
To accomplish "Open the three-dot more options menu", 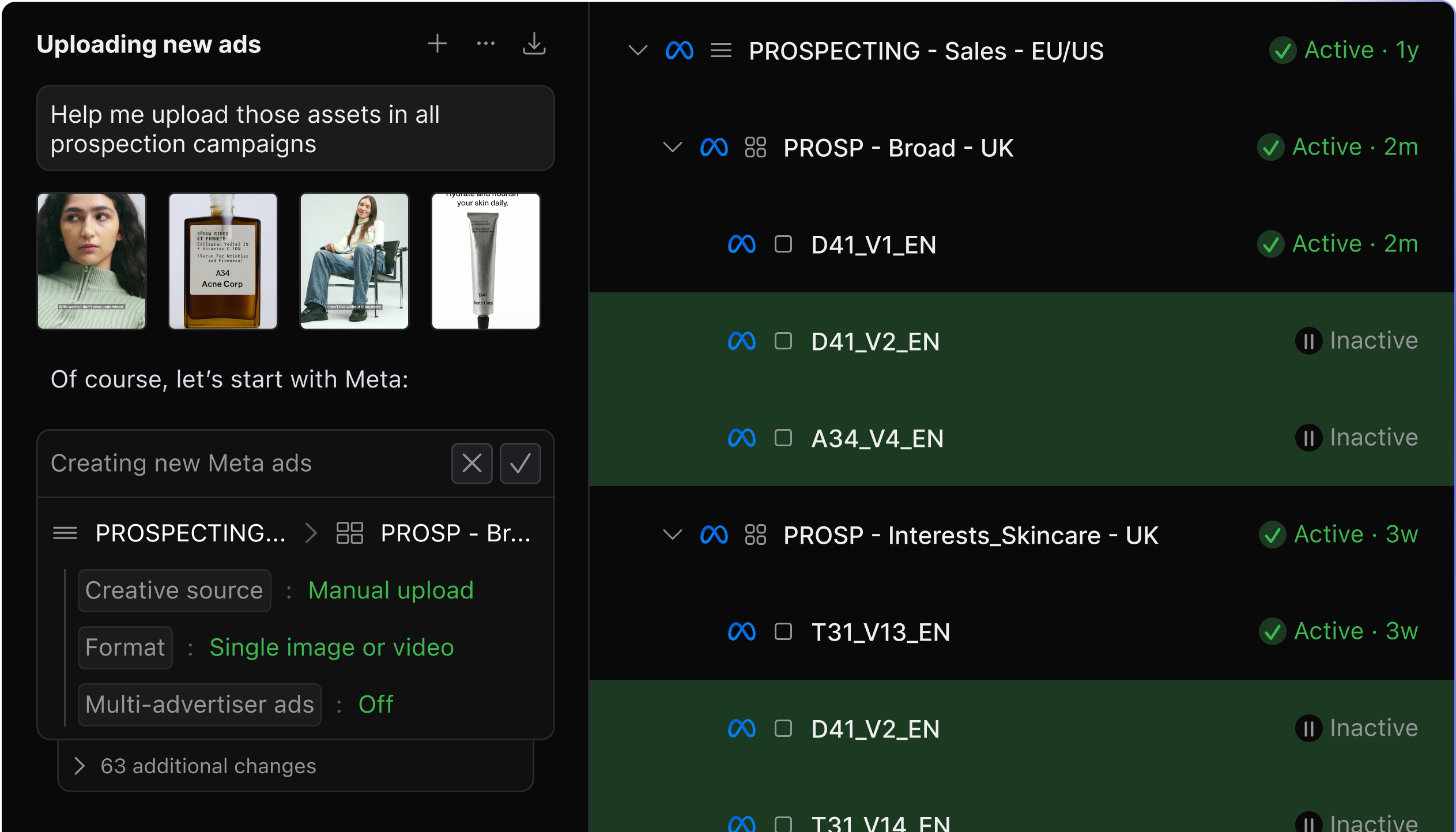I will 485,44.
